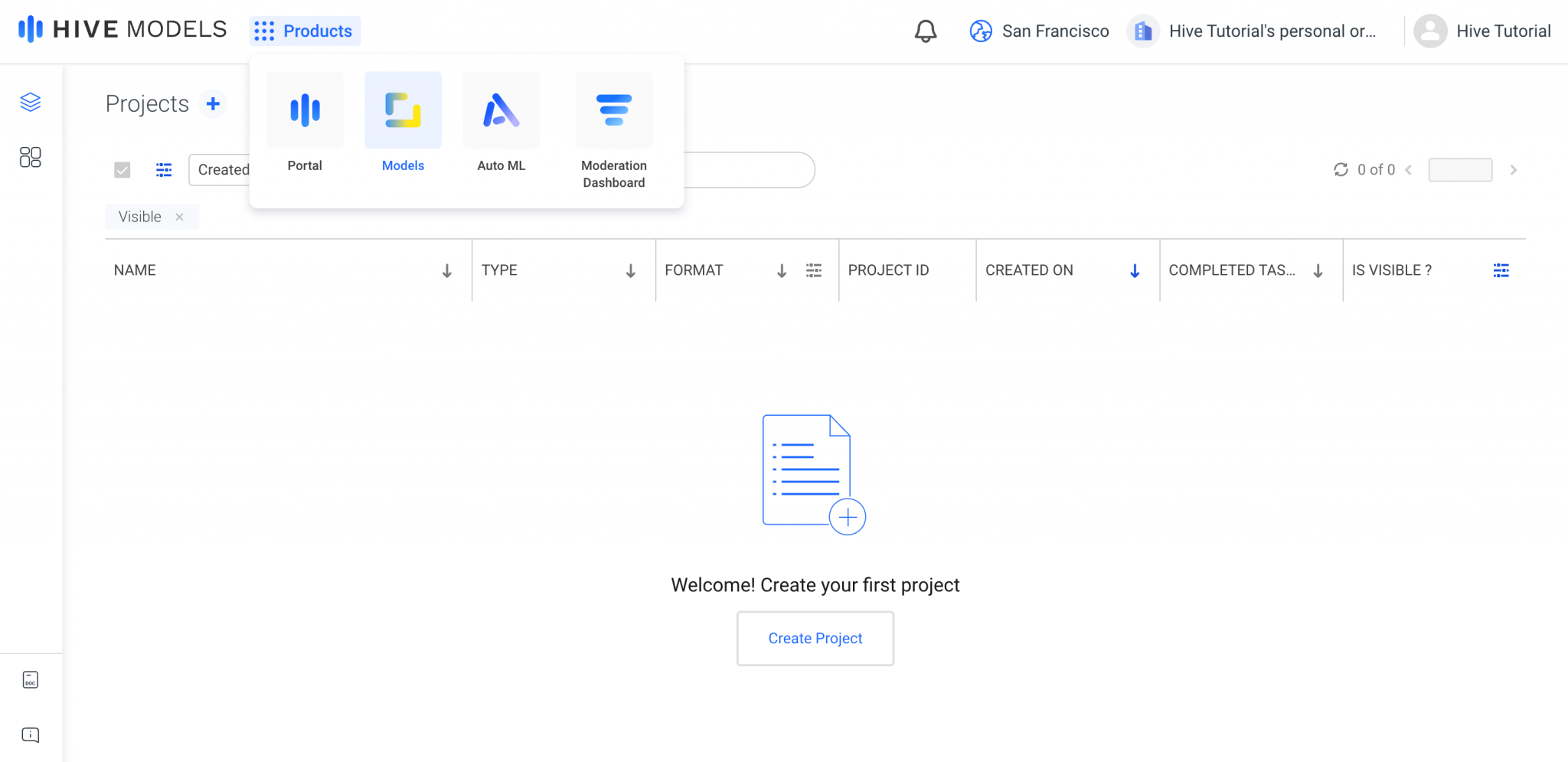
Task: Open the Created filter dropdown
Action: click(224, 169)
